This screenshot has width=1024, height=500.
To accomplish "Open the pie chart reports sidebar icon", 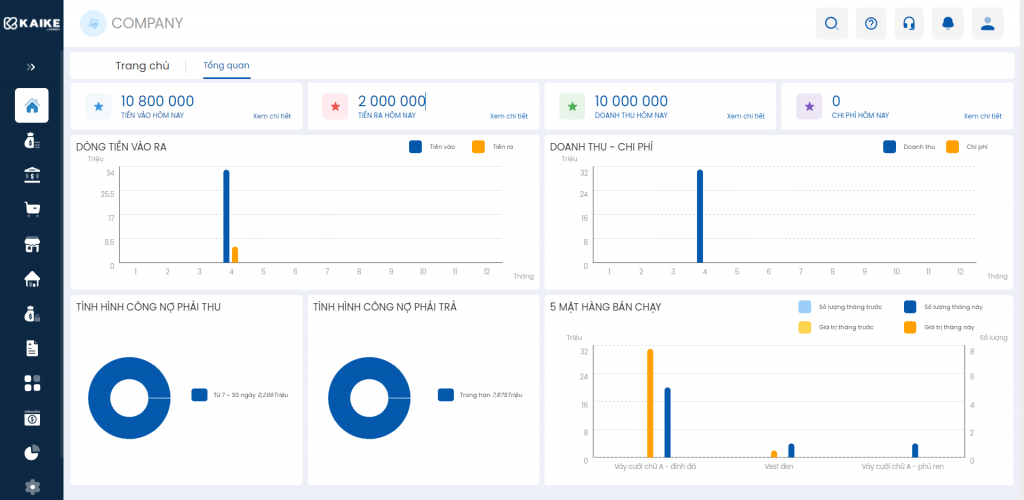I will coord(31,453).
